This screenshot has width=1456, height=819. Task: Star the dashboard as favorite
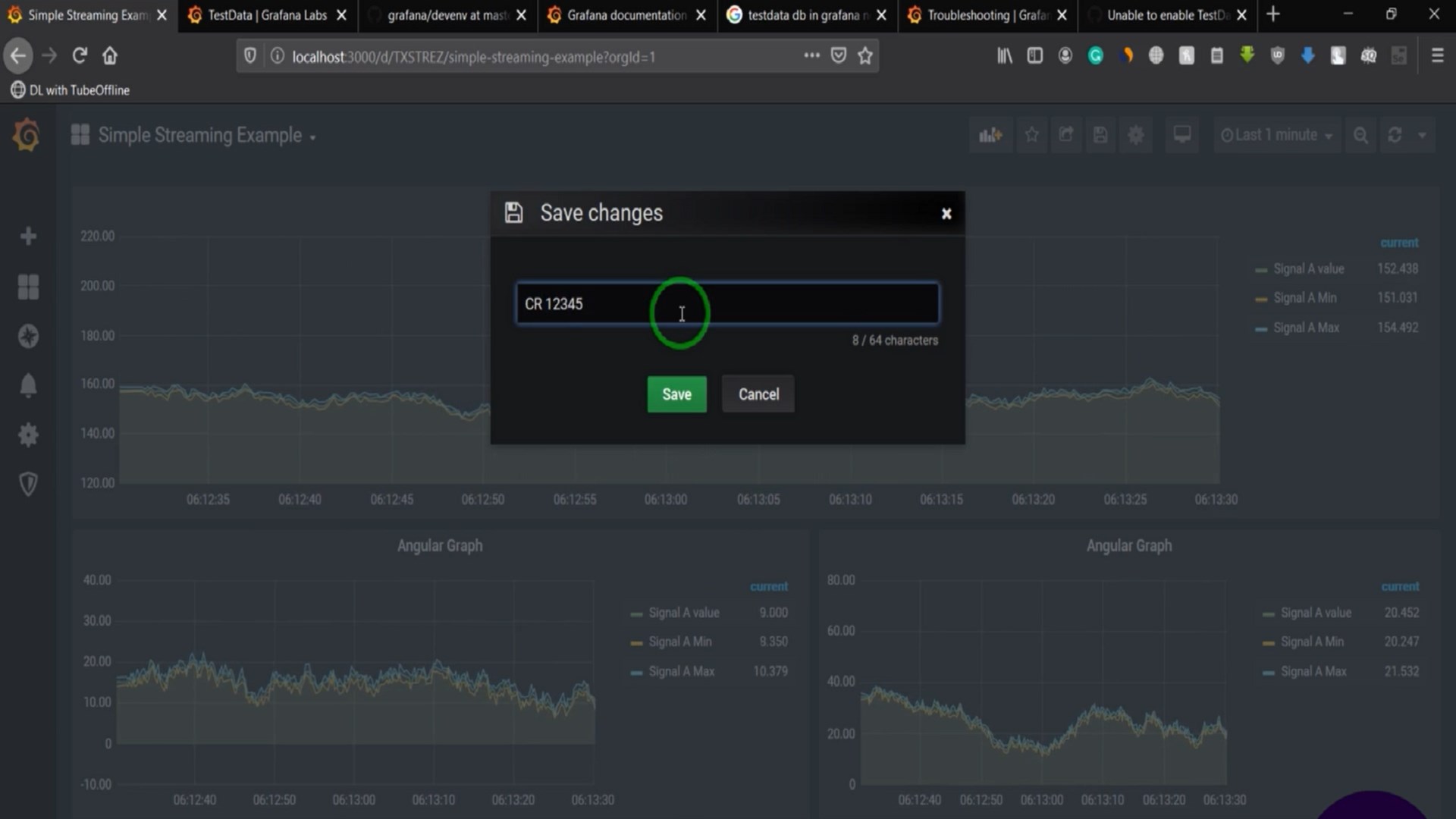pyautogui.click(x=1032, y=135)
